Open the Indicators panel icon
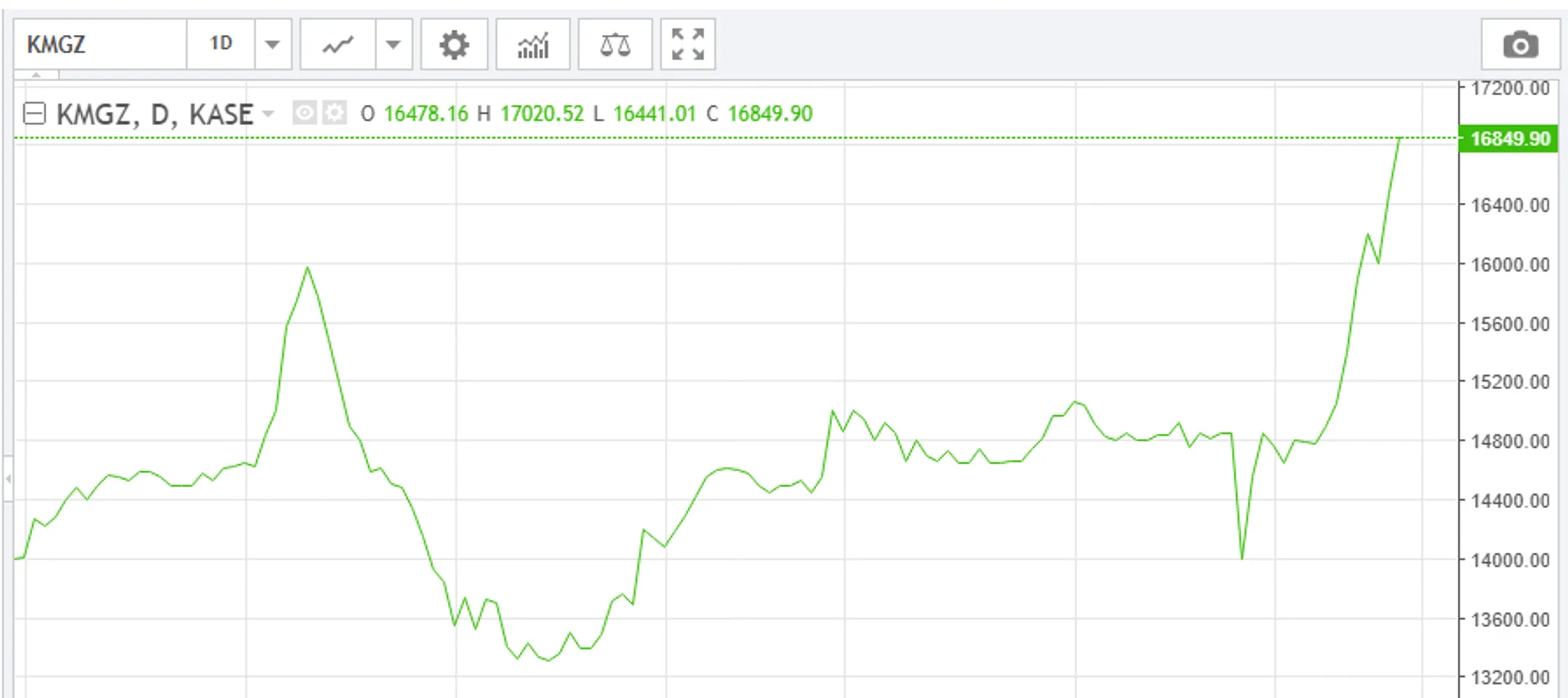 click(x=533, y=45)
